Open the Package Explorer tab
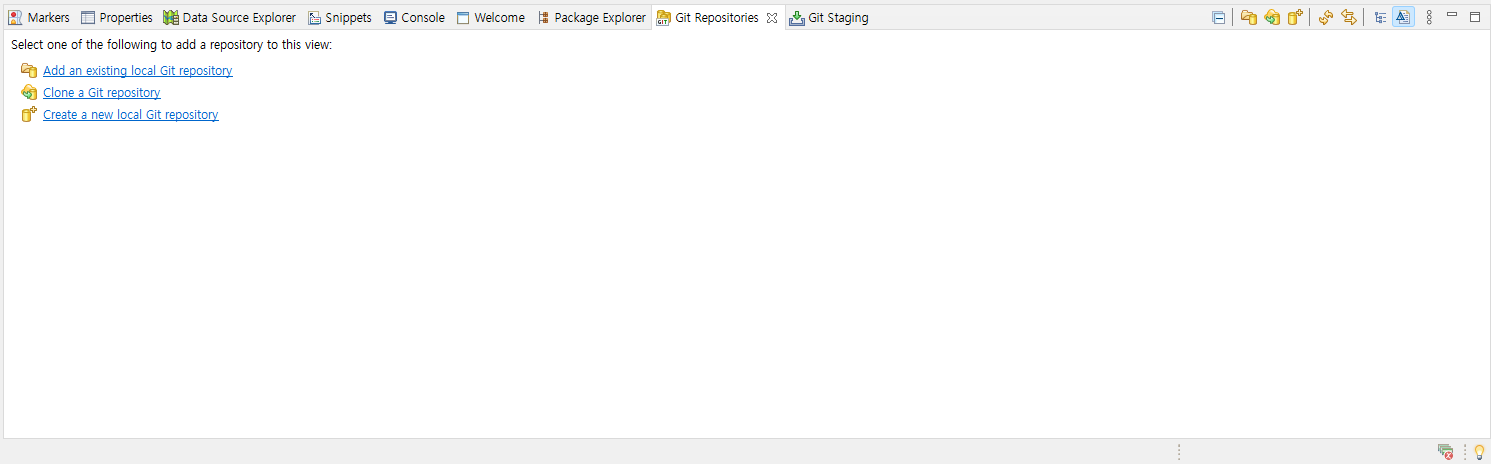The width and height of the screenshot is (1491, 464). click(592, 18)
